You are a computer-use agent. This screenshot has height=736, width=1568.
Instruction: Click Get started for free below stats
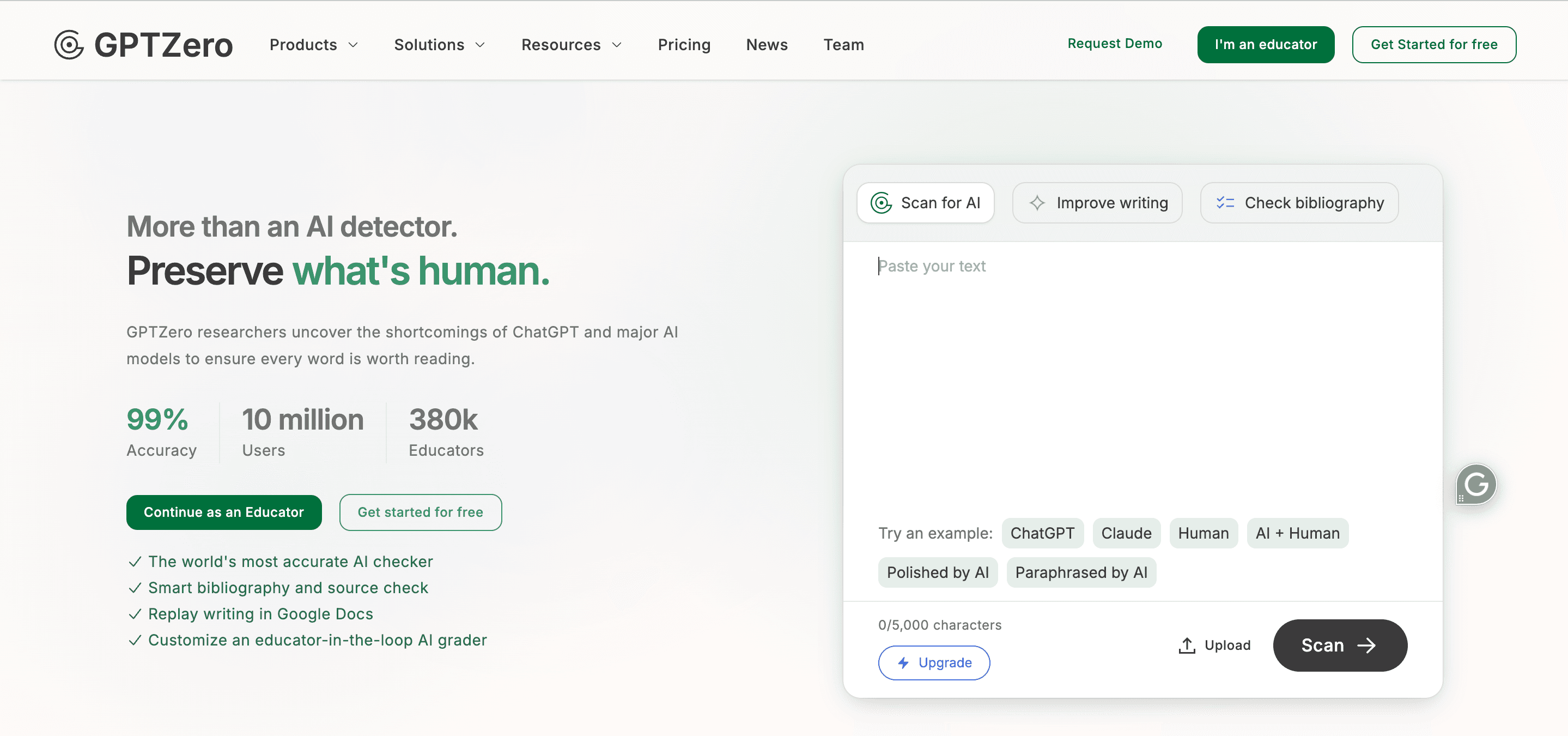point(420,512)
